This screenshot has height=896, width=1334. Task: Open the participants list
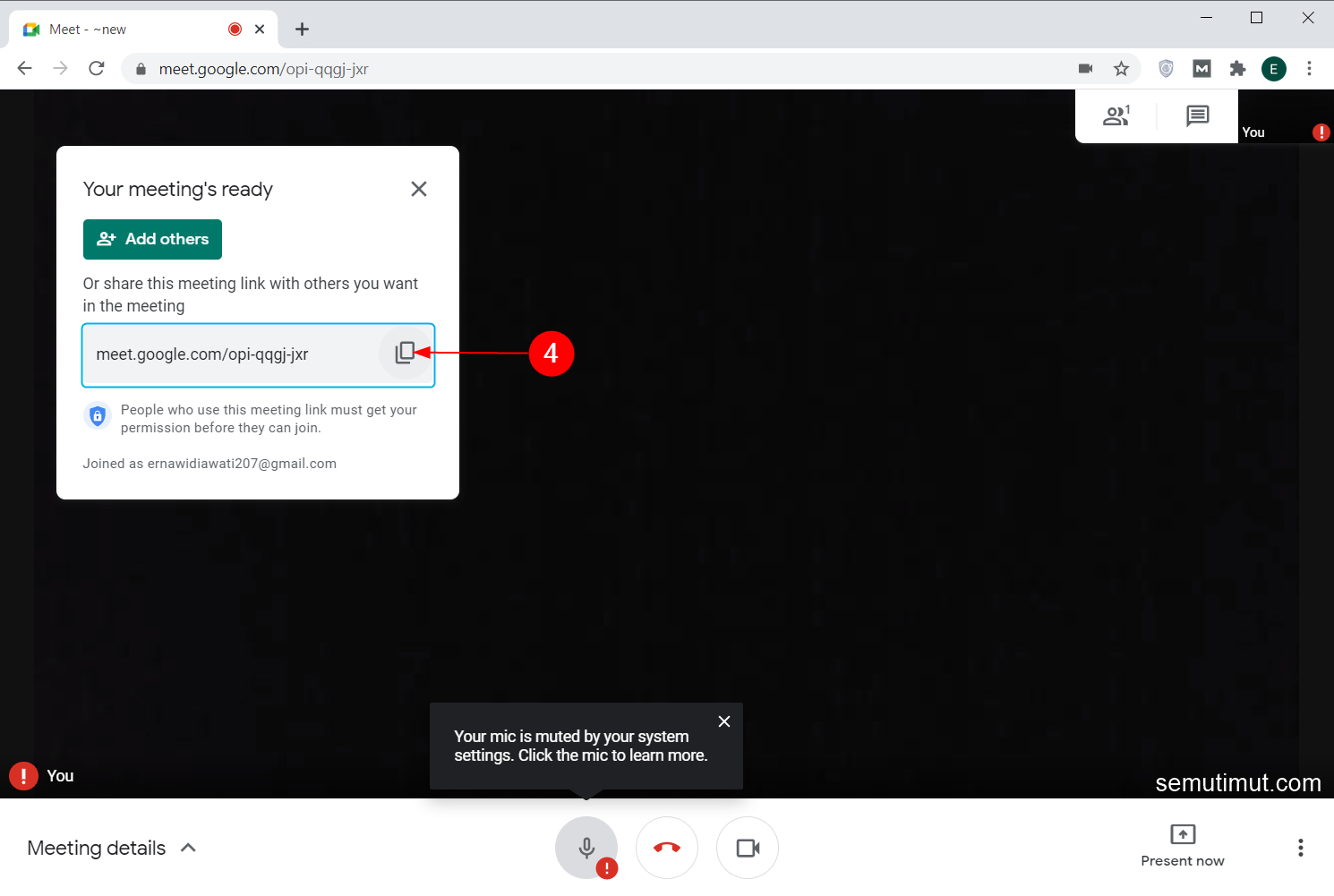coord(1116,115)
